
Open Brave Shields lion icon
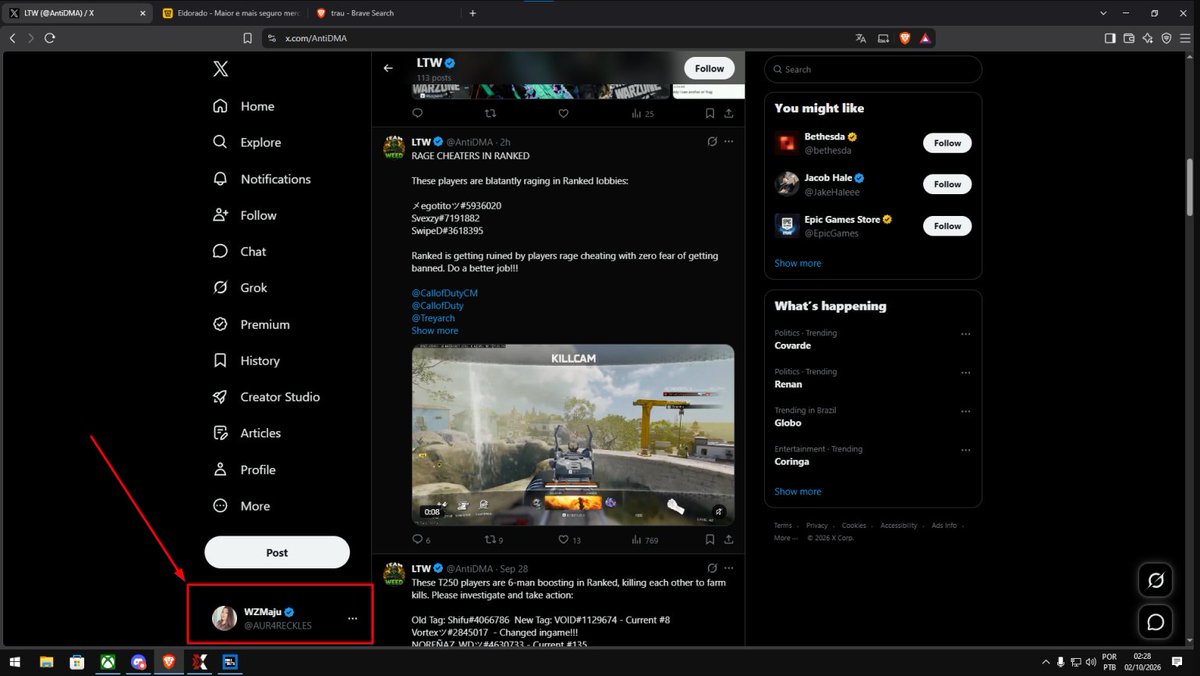point(905,38)
